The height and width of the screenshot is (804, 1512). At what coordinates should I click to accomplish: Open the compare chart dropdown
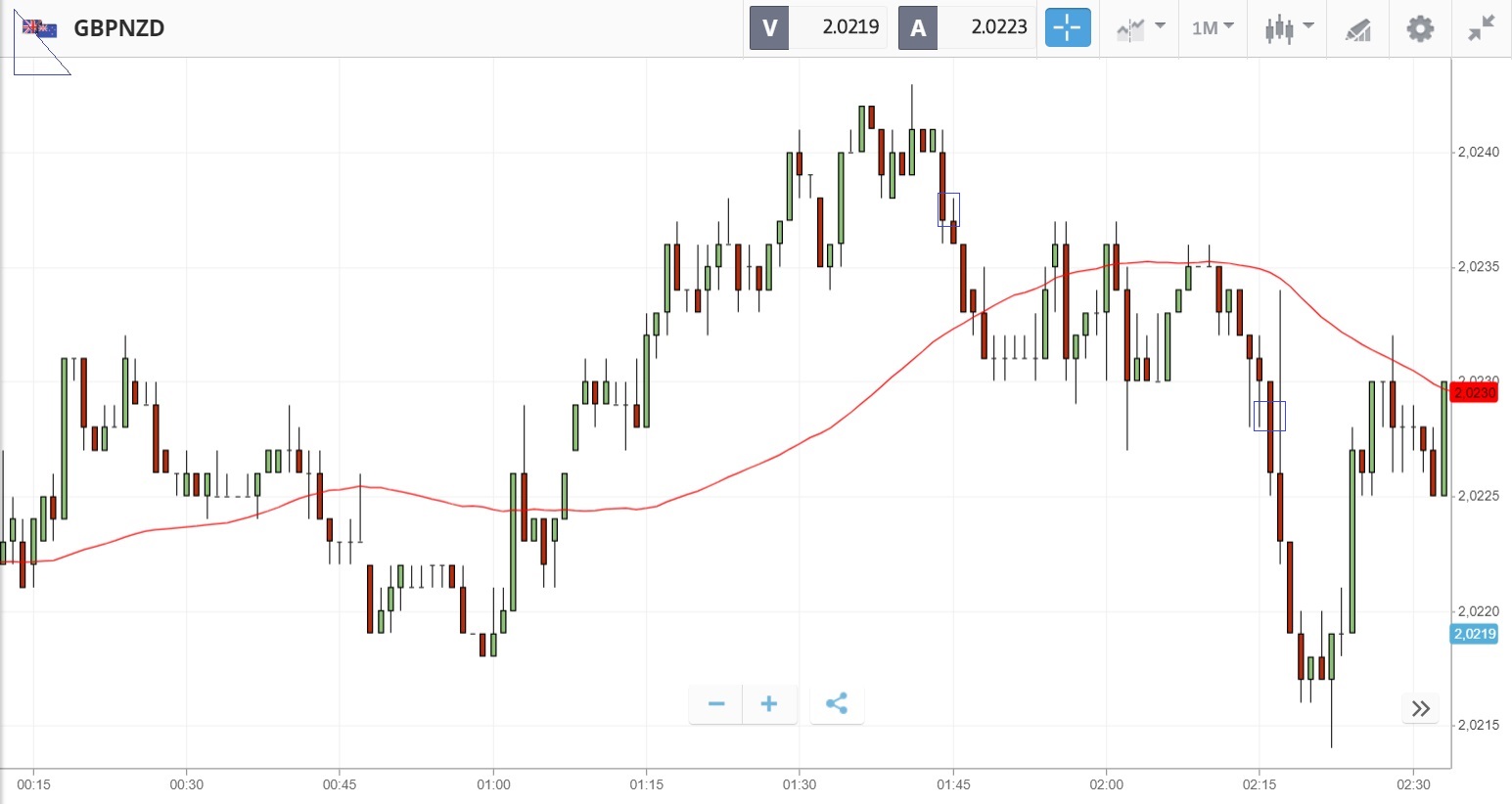[1140, 27]
